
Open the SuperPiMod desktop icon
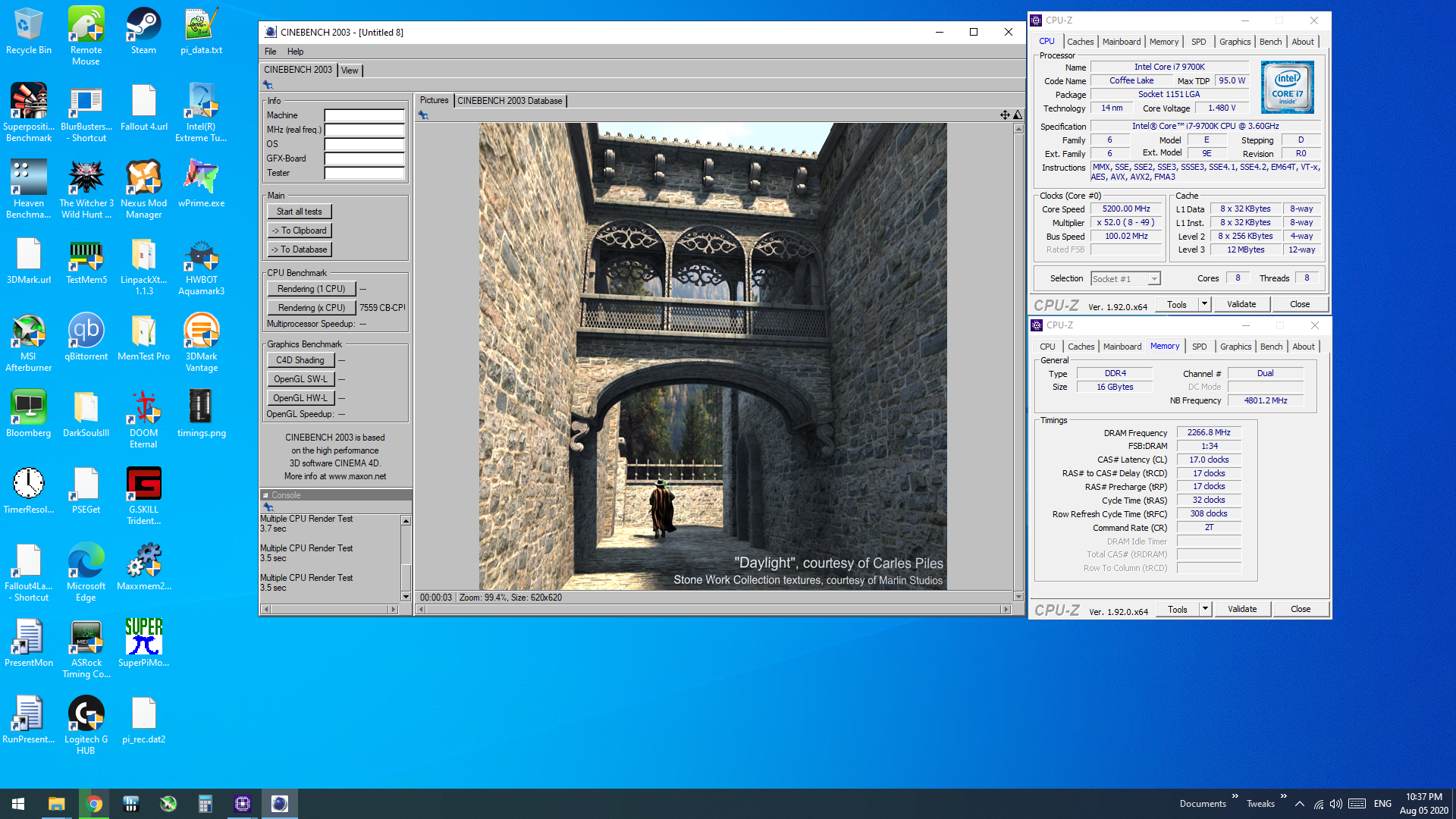[143, 643]
